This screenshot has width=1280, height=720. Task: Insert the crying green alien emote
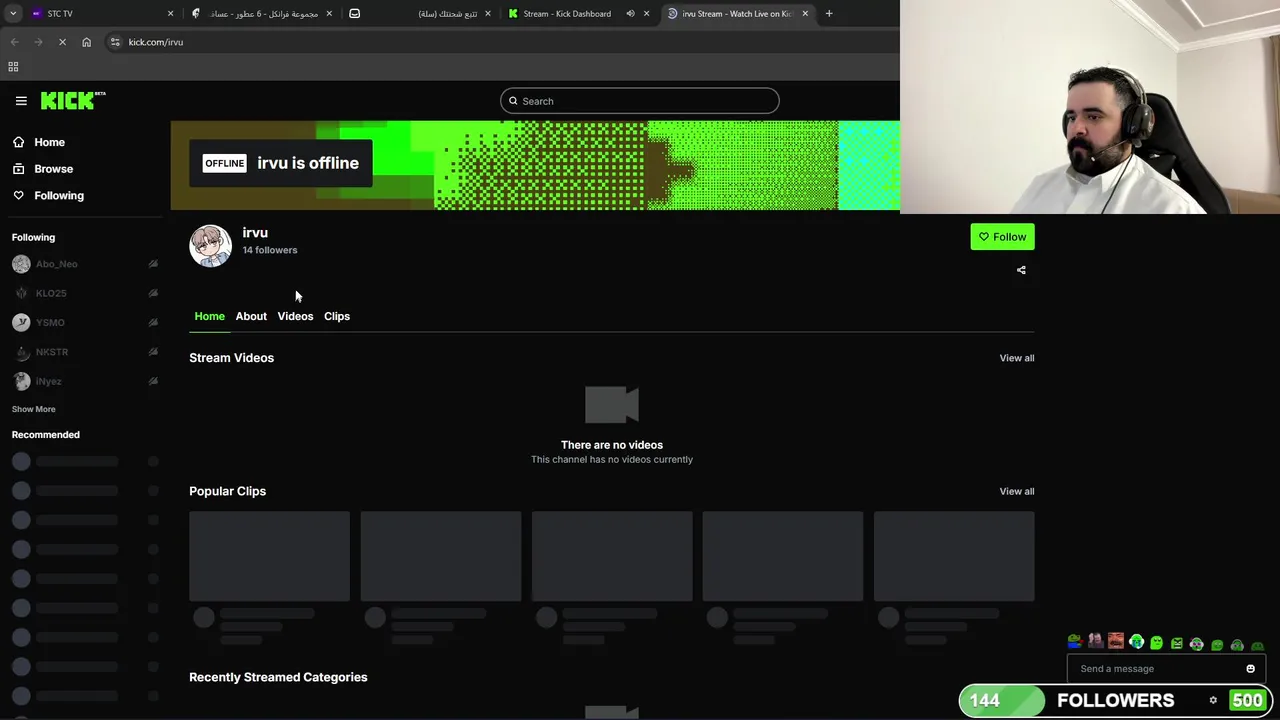1136,642
